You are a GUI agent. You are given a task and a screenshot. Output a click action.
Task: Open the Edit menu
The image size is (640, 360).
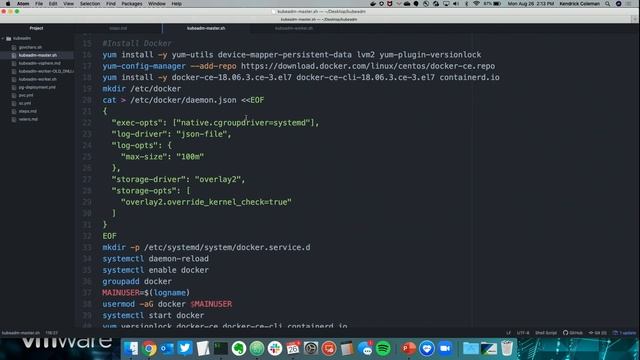[53, 4]
